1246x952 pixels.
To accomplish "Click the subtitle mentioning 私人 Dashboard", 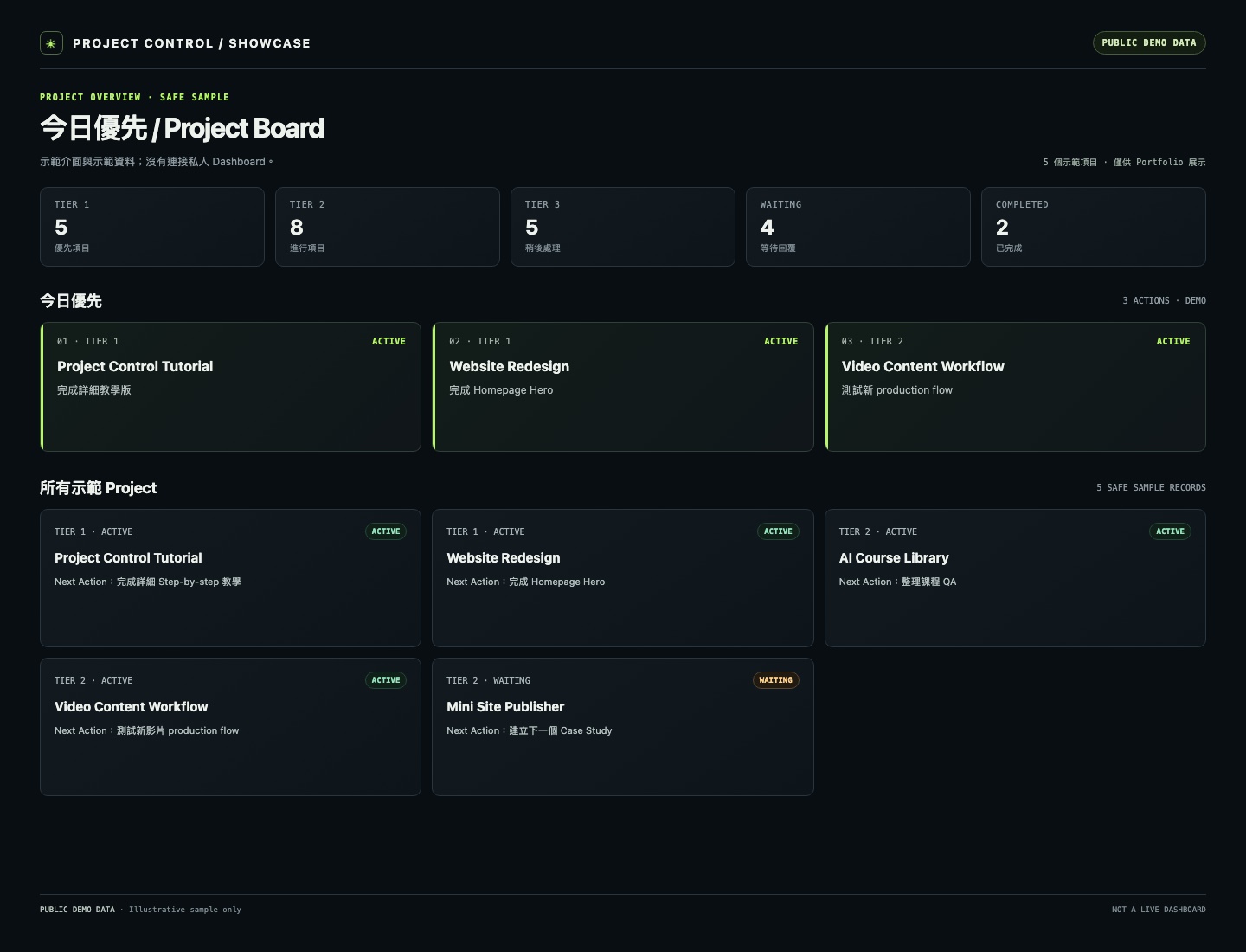I will 157,162.
